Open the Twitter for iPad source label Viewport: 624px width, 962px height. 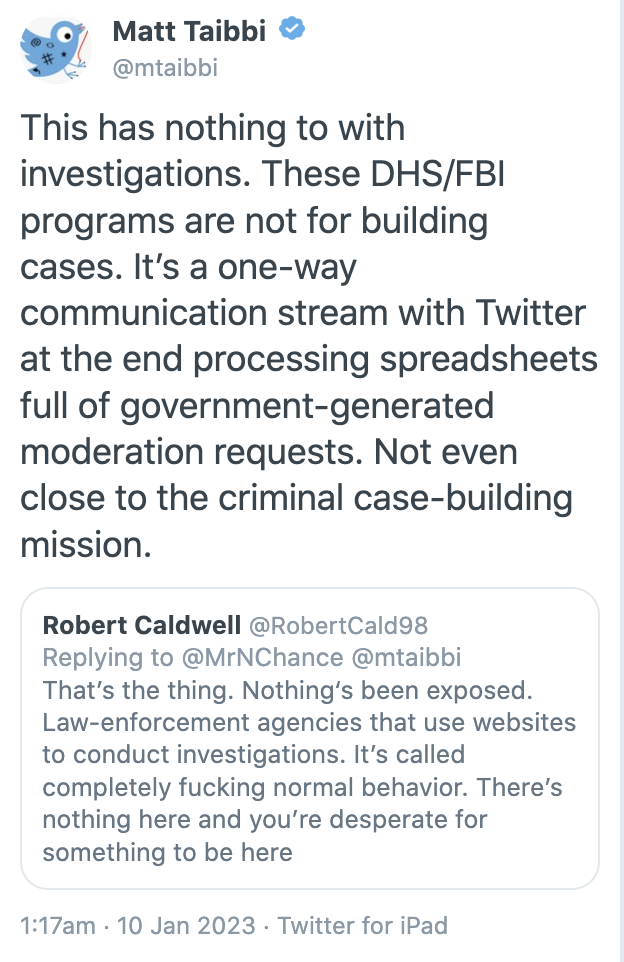click(363, 926)
